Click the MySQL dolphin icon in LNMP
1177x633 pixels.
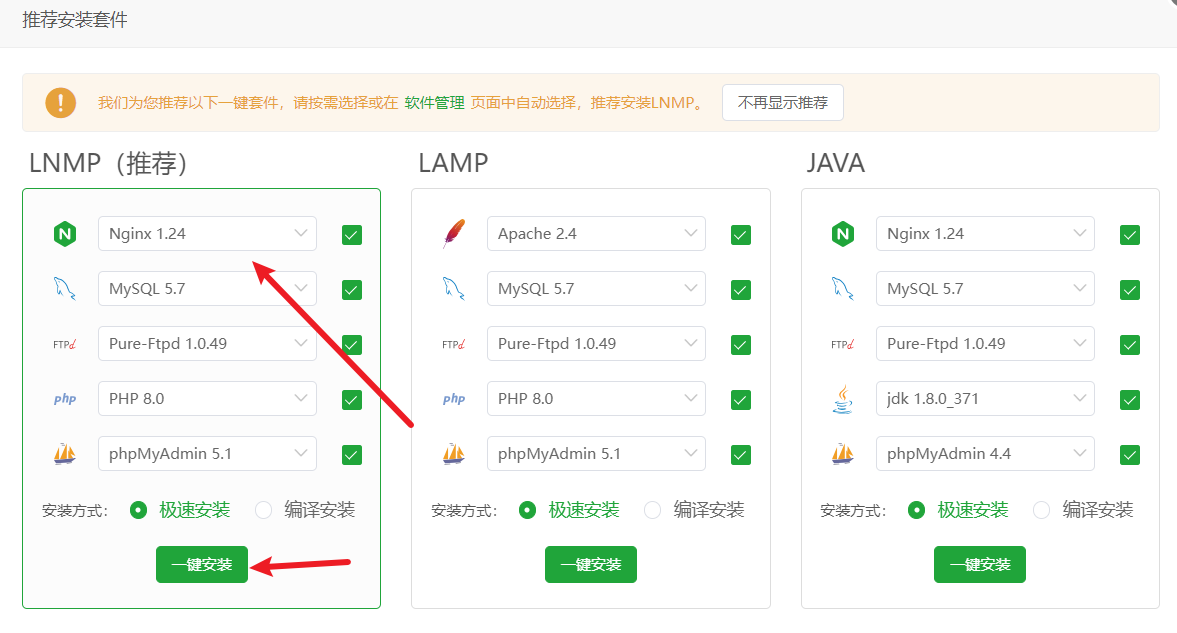coord(65,289)
